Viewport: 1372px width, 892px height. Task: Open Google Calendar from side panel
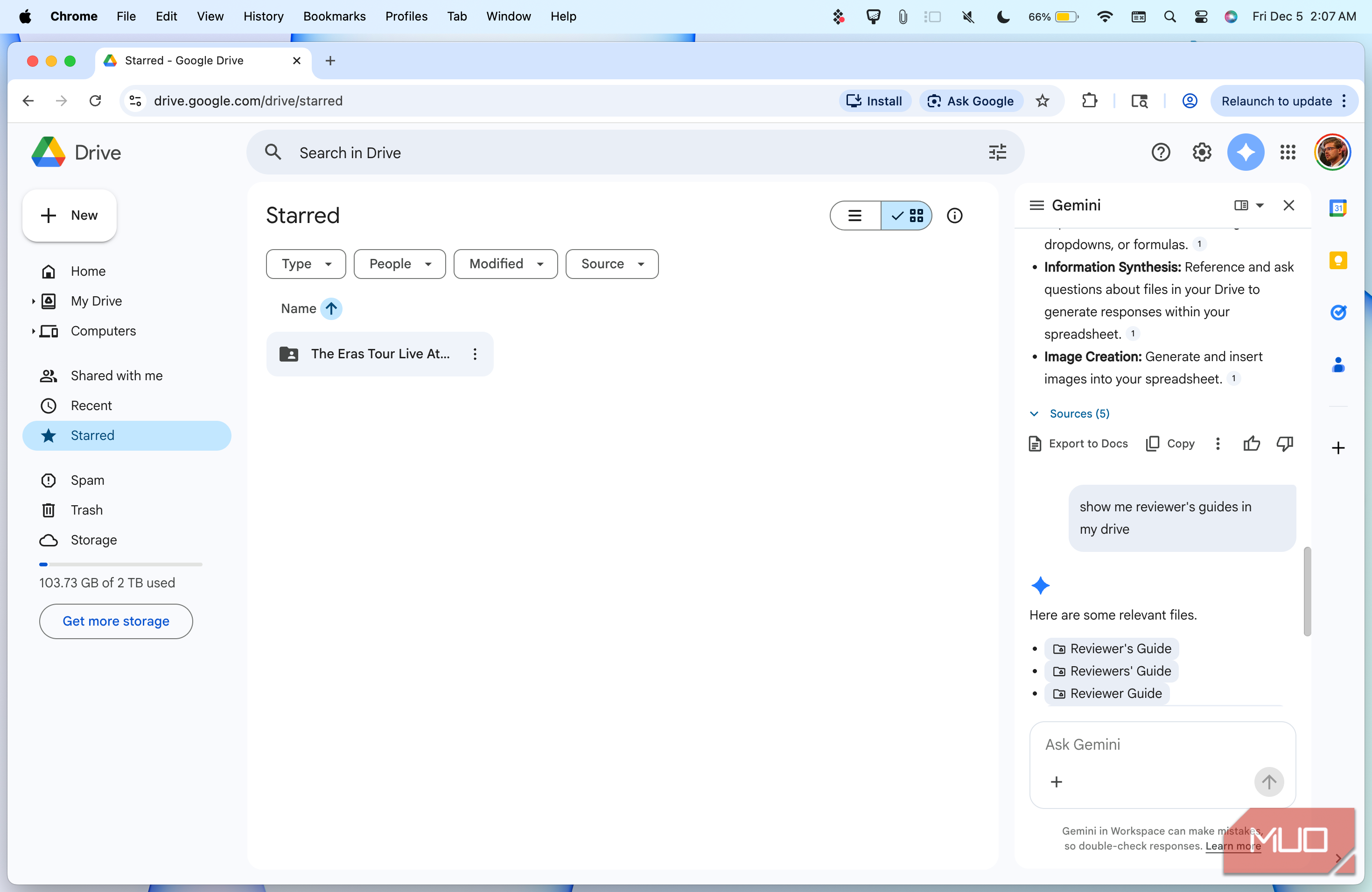1337,208
